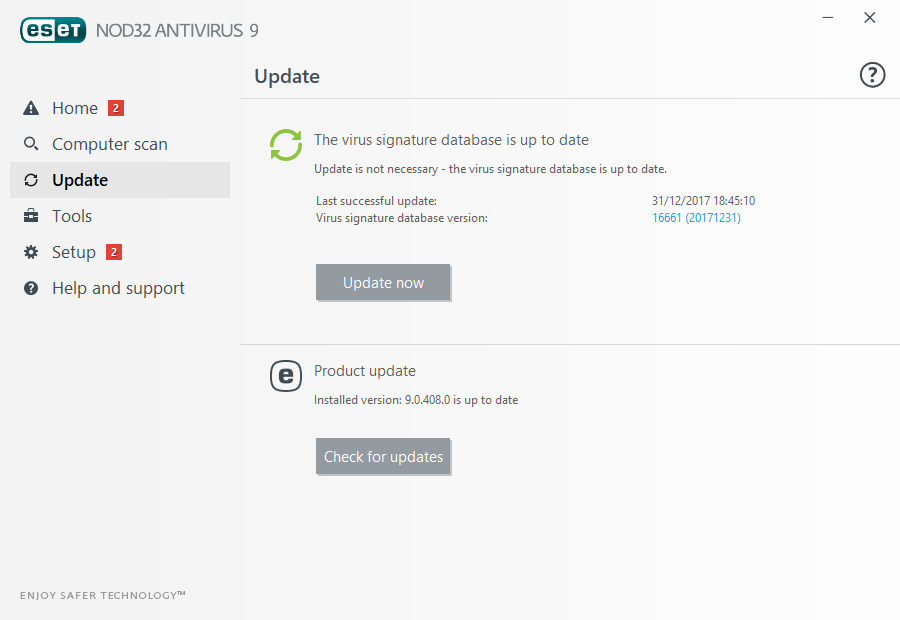Click Check for updates button
The height and width of the screenshot is (620, 900).
pyautogui.click(x=383, y=457)
